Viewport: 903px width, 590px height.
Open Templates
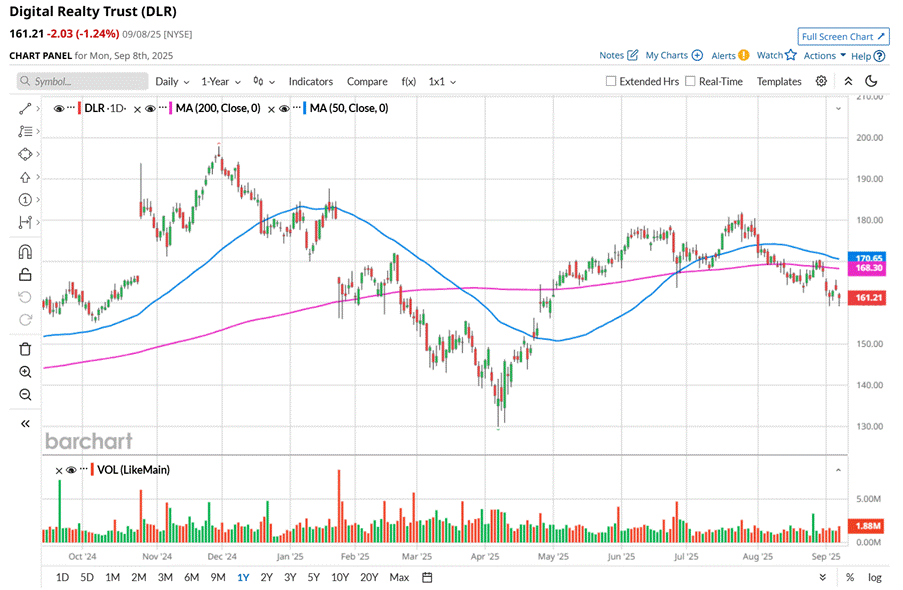point(779,82)
